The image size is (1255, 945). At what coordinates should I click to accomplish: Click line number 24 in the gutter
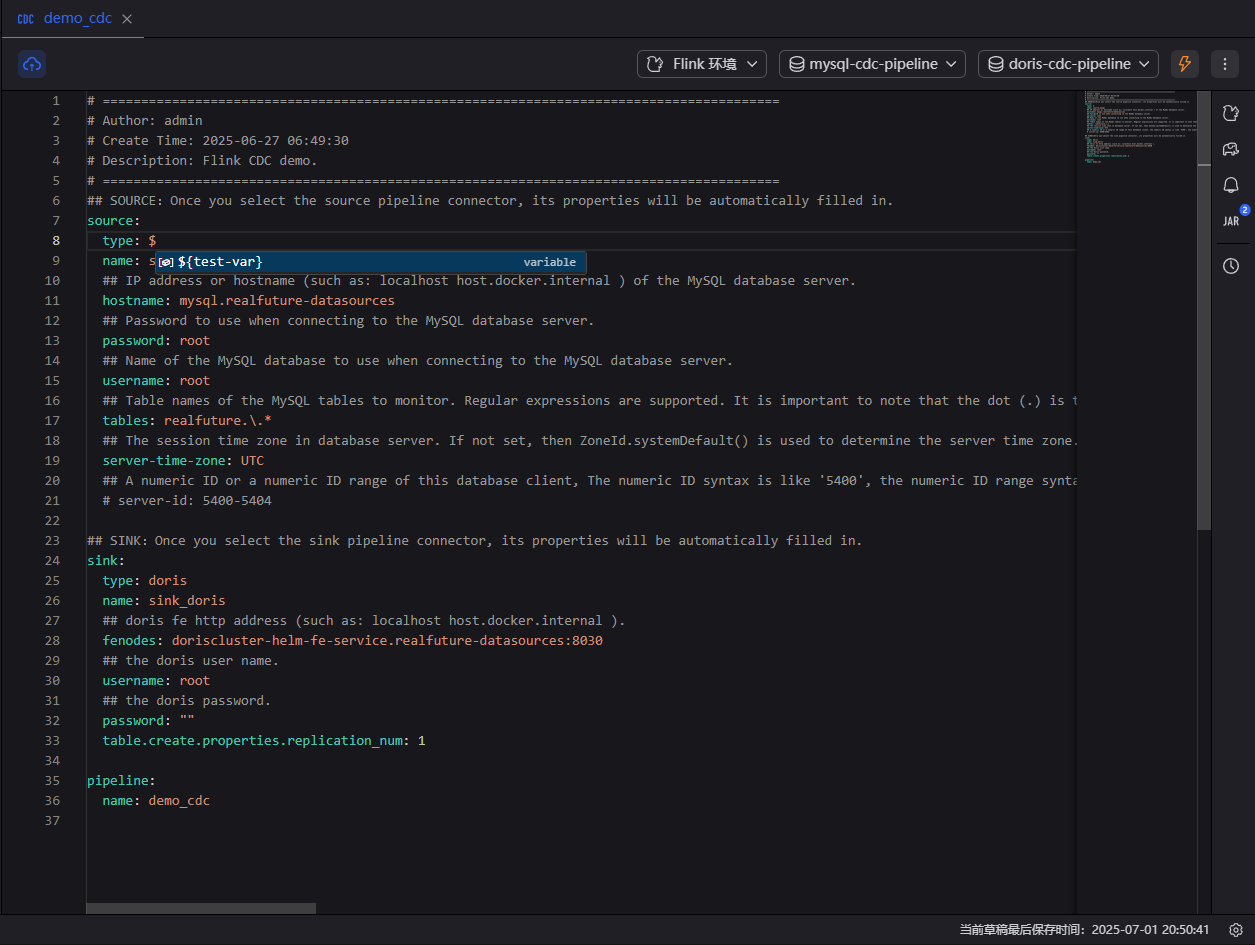pos(52,561)
